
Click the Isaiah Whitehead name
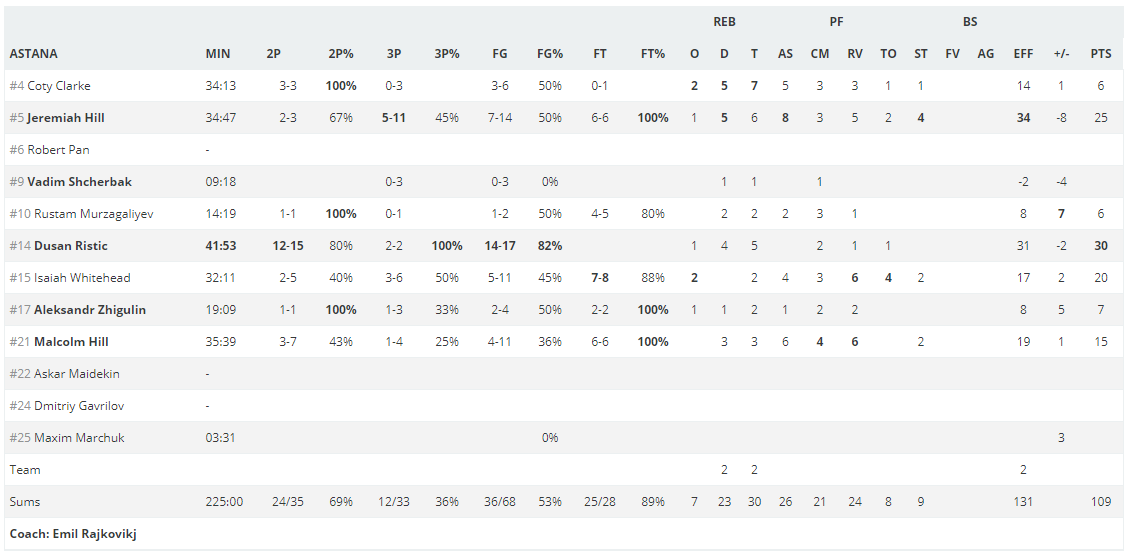point(82,278)
